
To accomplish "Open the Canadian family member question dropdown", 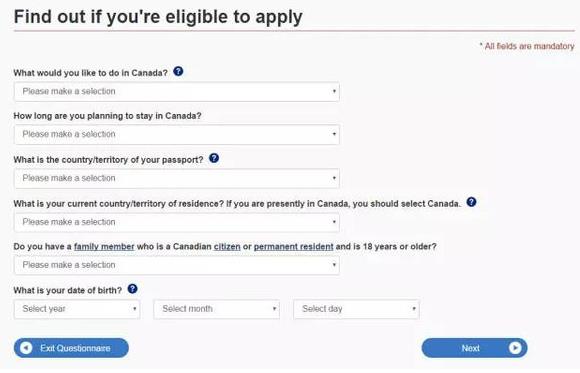I will 176,265.
